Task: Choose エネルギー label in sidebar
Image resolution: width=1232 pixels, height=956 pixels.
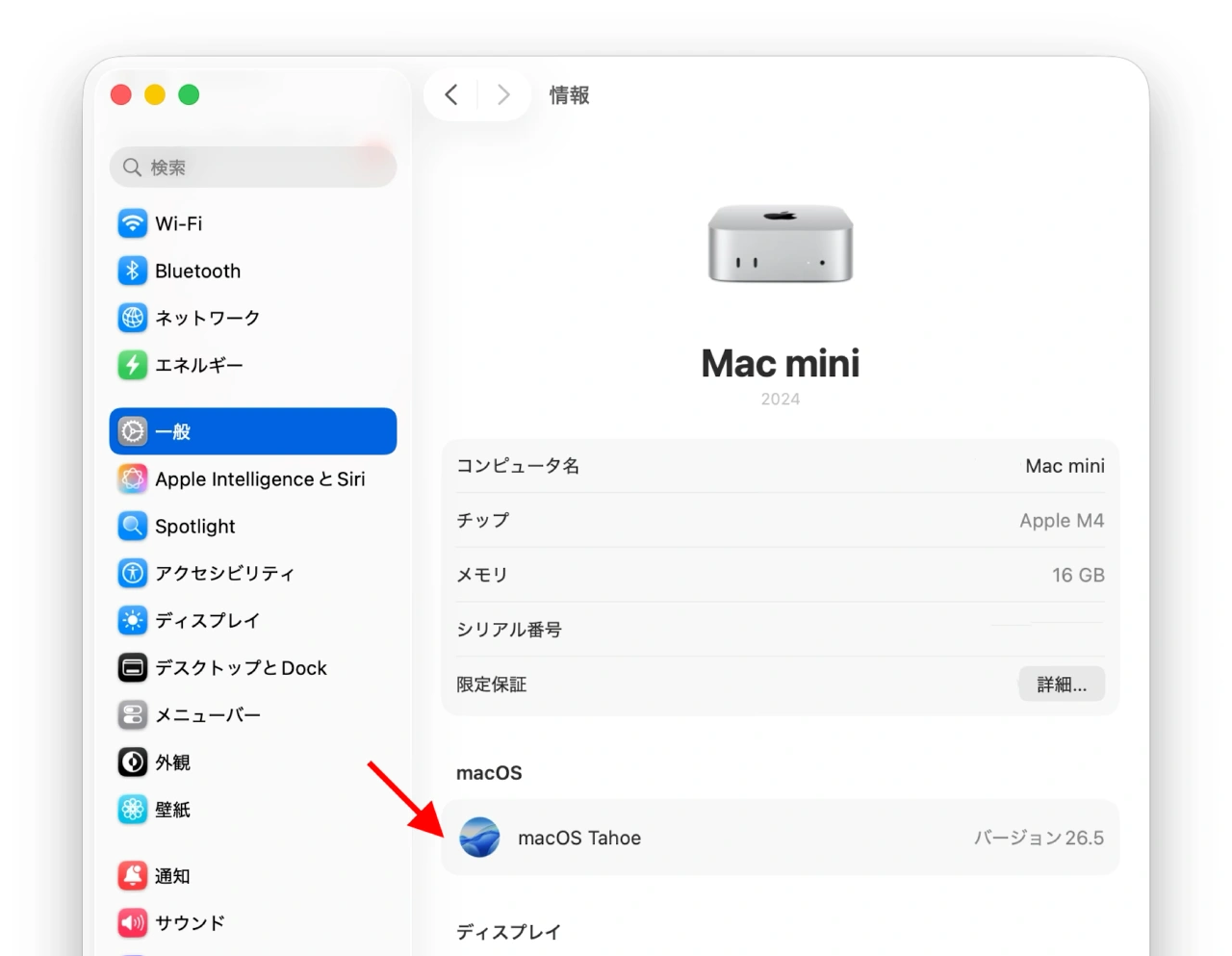Action: [x=199, y=365]
